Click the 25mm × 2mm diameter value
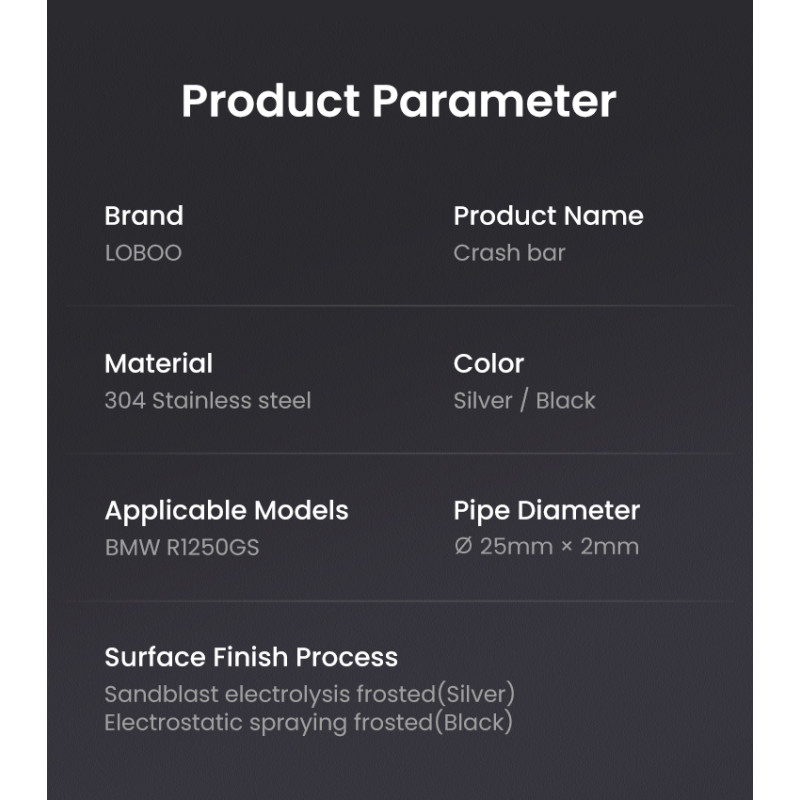800x800 pixels. (x=559, y=547)
